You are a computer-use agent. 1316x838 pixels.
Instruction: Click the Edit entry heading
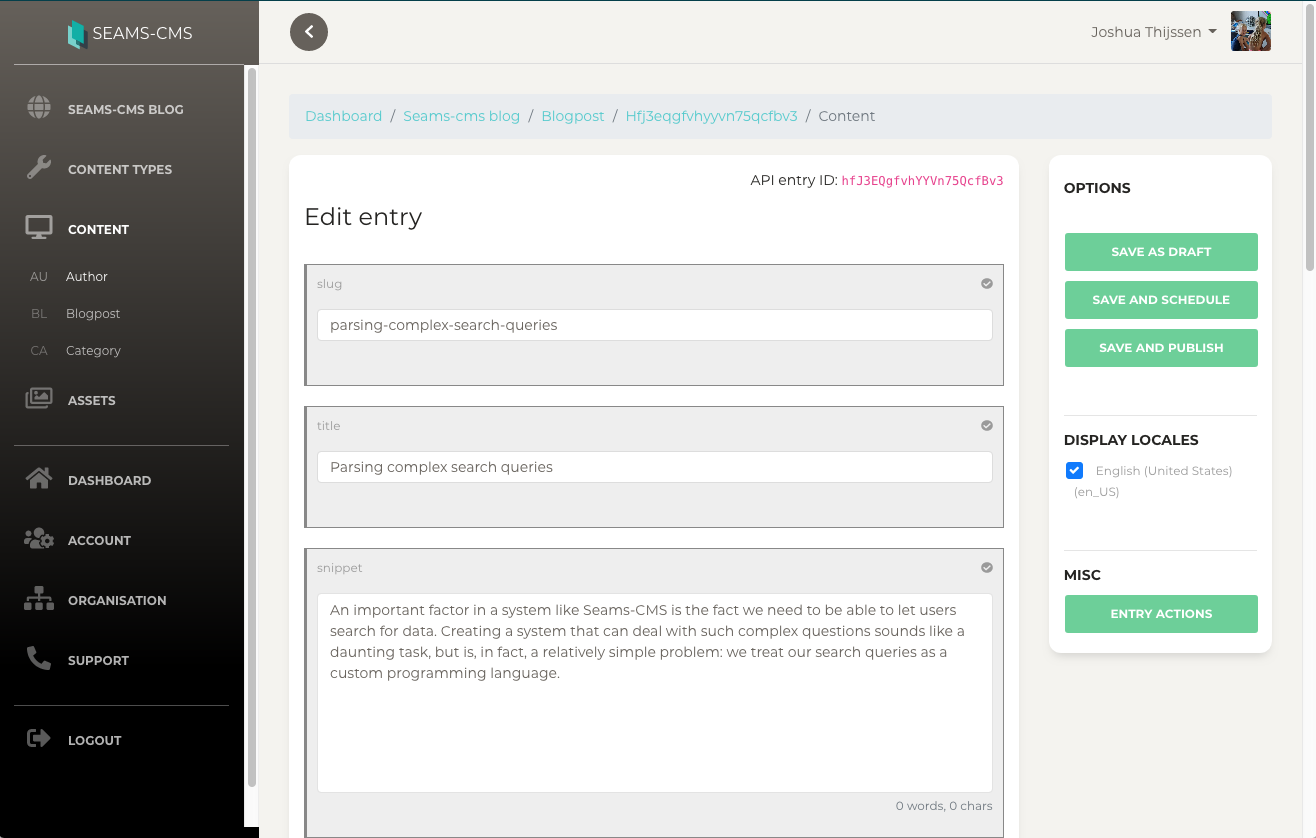point(363,217)
